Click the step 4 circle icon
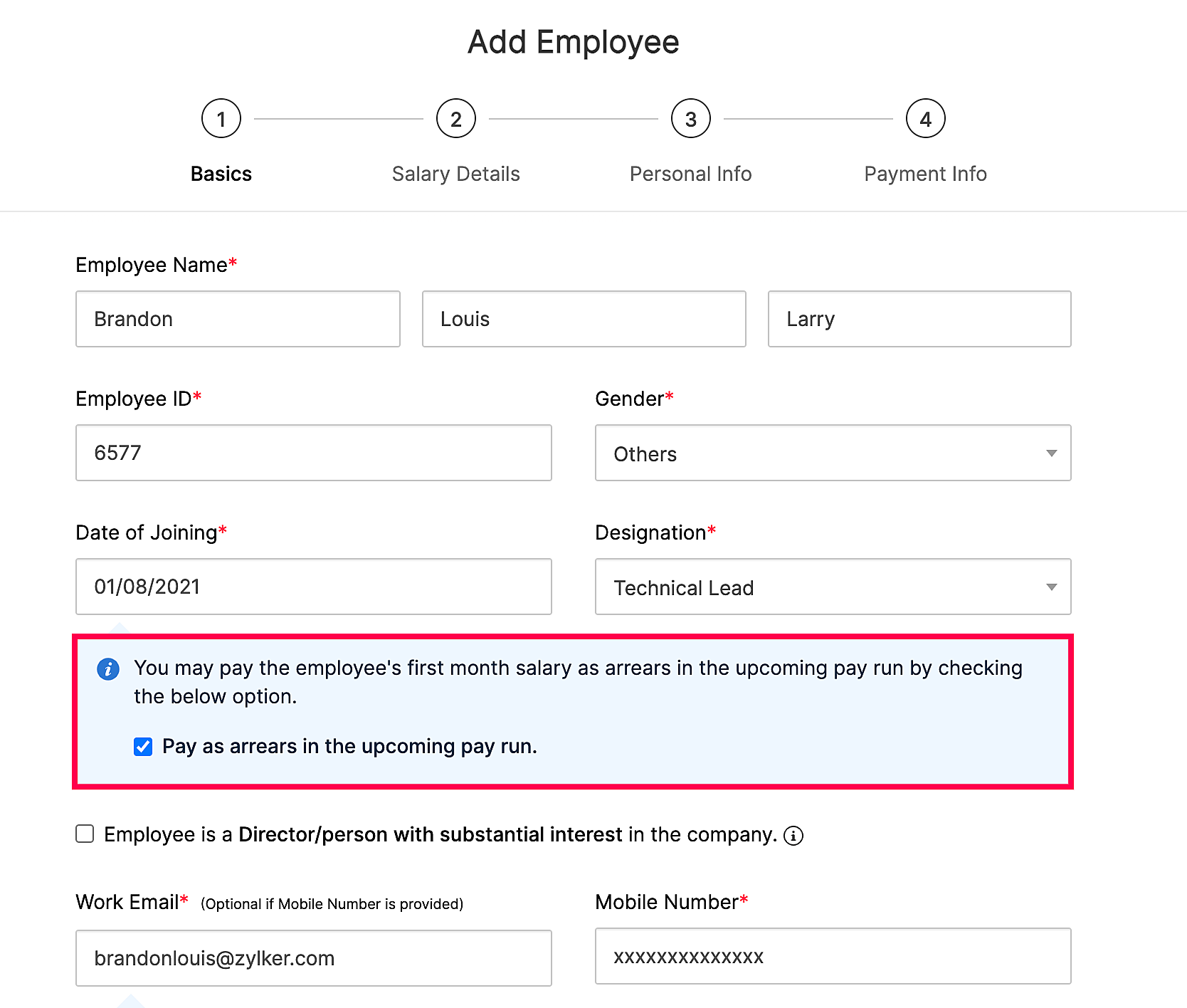The height and width of the screenshot is (1008, 1187). pos(925,119)
